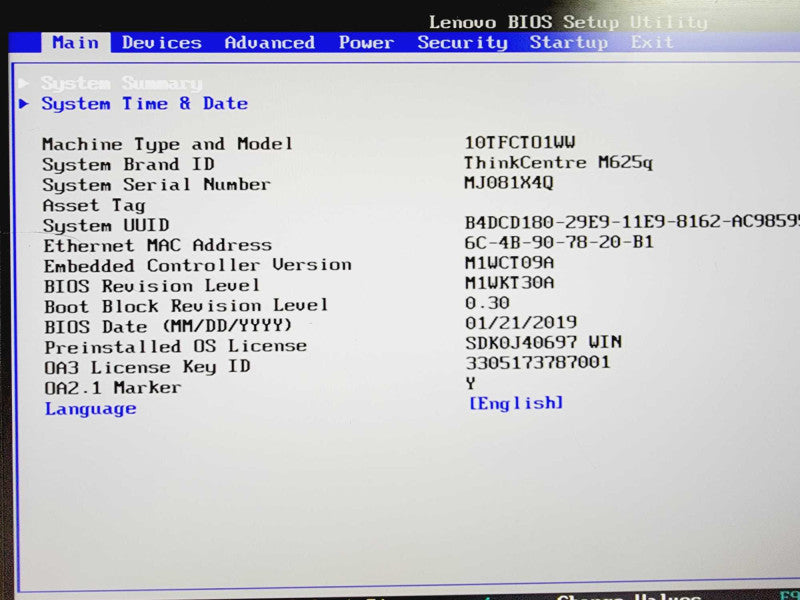Select the Exit tab
The image size is (800, 600).
pyautogui.click(x=652, y=42)
